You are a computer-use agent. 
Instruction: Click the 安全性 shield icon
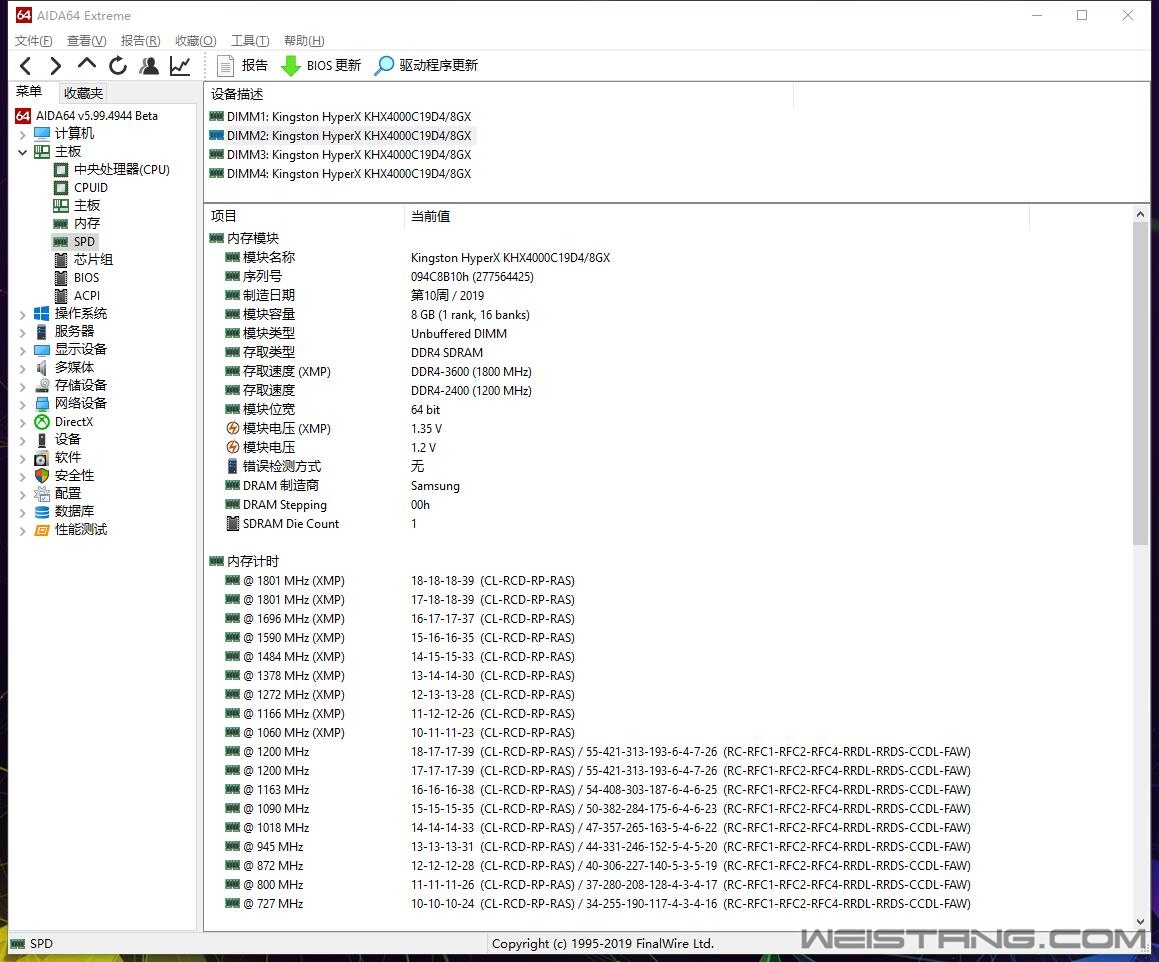pyautogui.click(x=42, y=475)
